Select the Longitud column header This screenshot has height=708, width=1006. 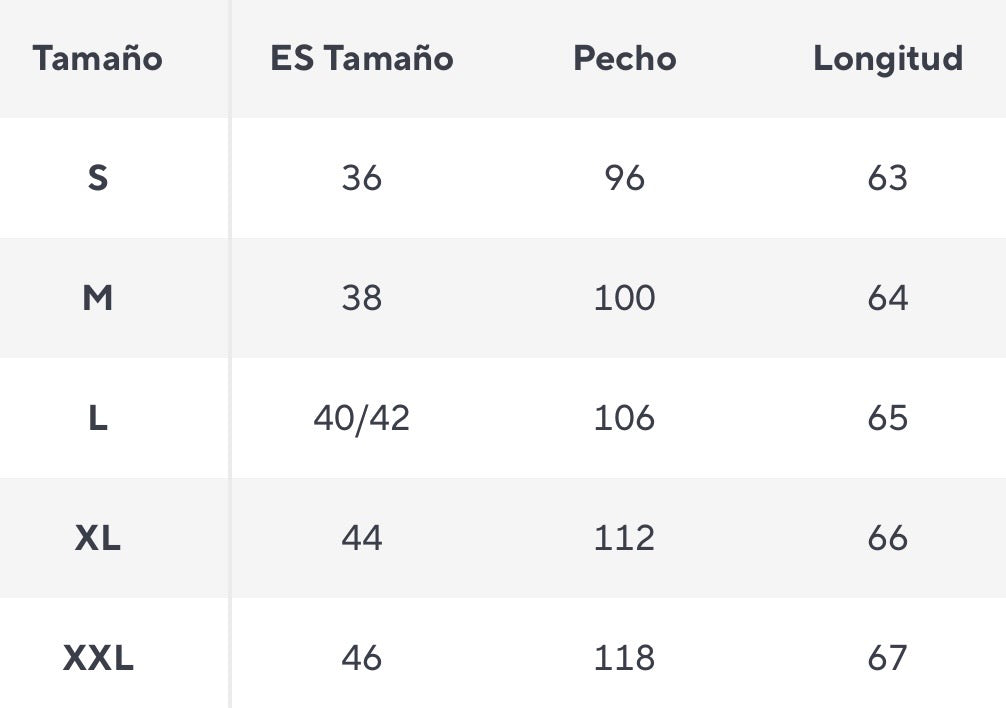887,58
